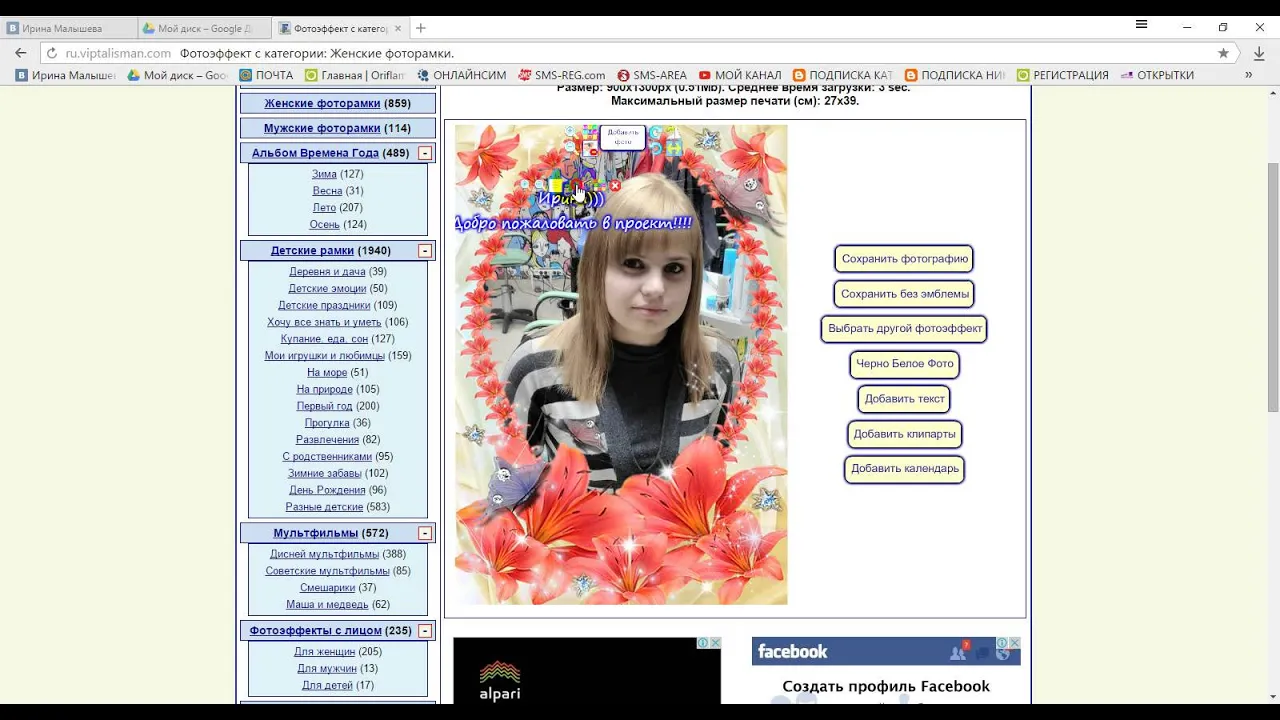Open Разные детские link

point(324,508)
